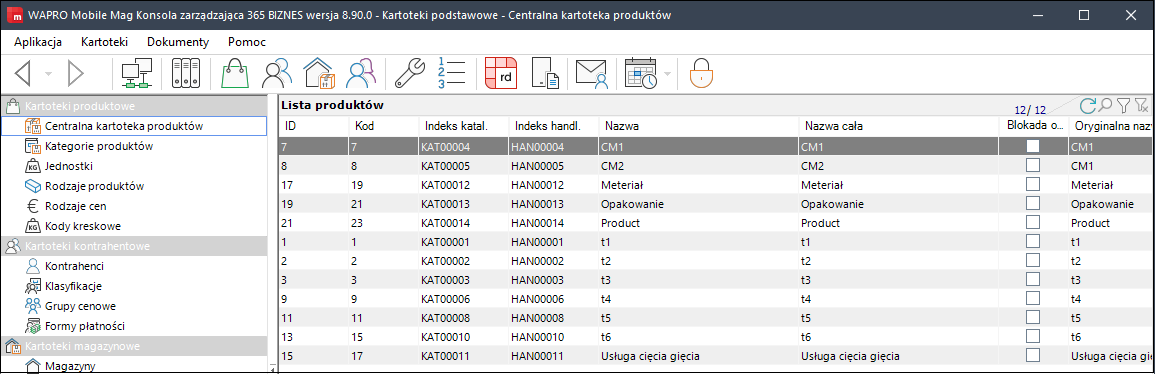Toggle Blokada checkbox for t5 row

coord(1033,318)
